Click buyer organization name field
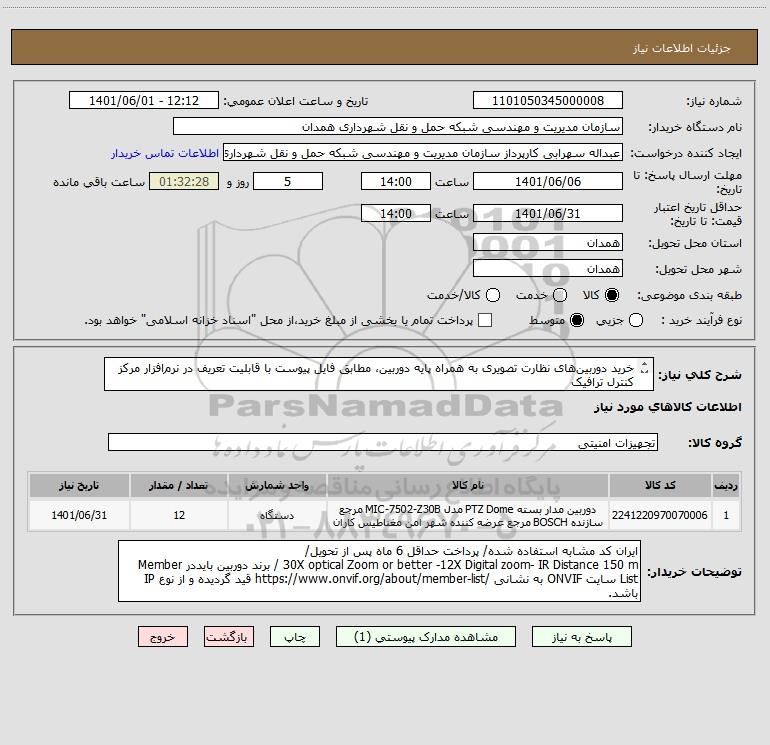The height and width of the screenshot is (745, 770). (398, 126)
